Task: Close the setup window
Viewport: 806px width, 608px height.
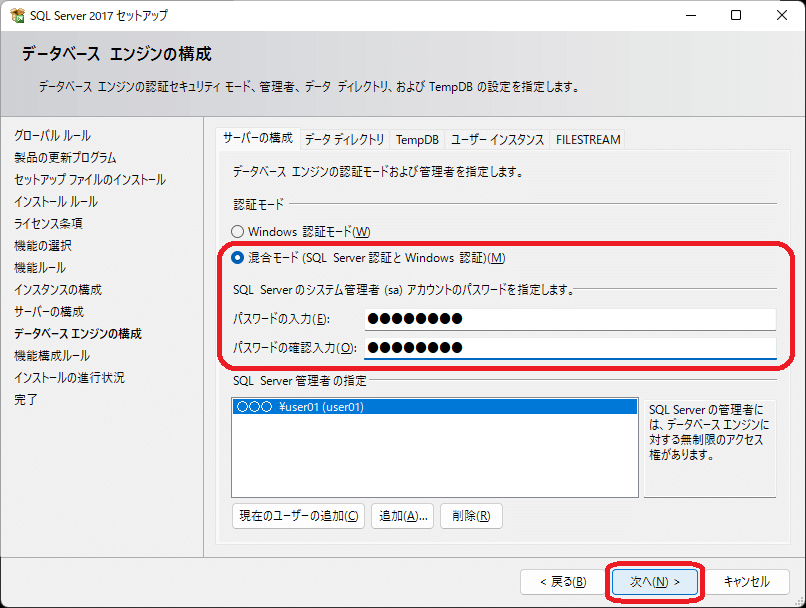Action: 782,15
